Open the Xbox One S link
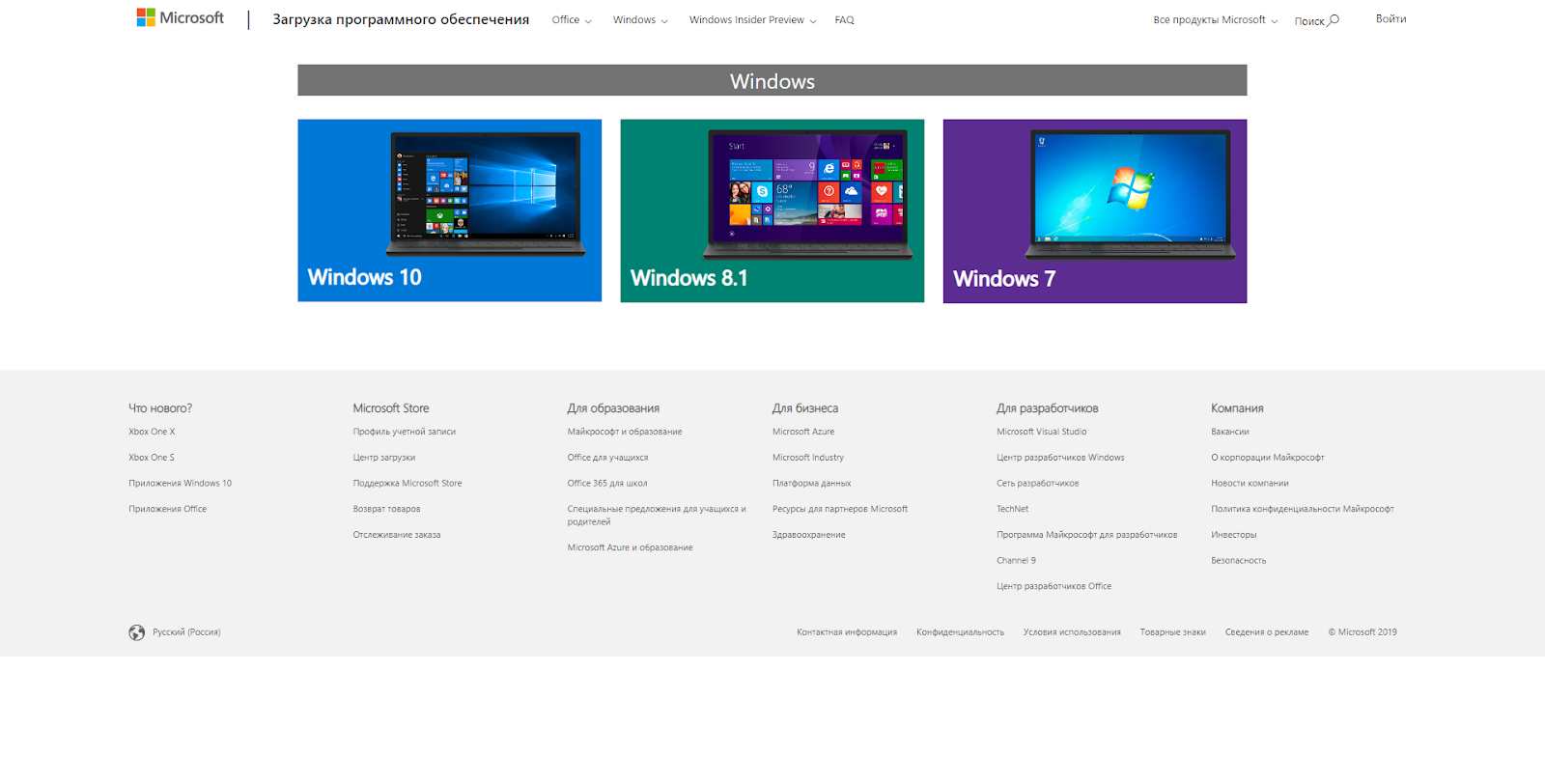This screenshot has width=1545, height=784. point(152,458)
